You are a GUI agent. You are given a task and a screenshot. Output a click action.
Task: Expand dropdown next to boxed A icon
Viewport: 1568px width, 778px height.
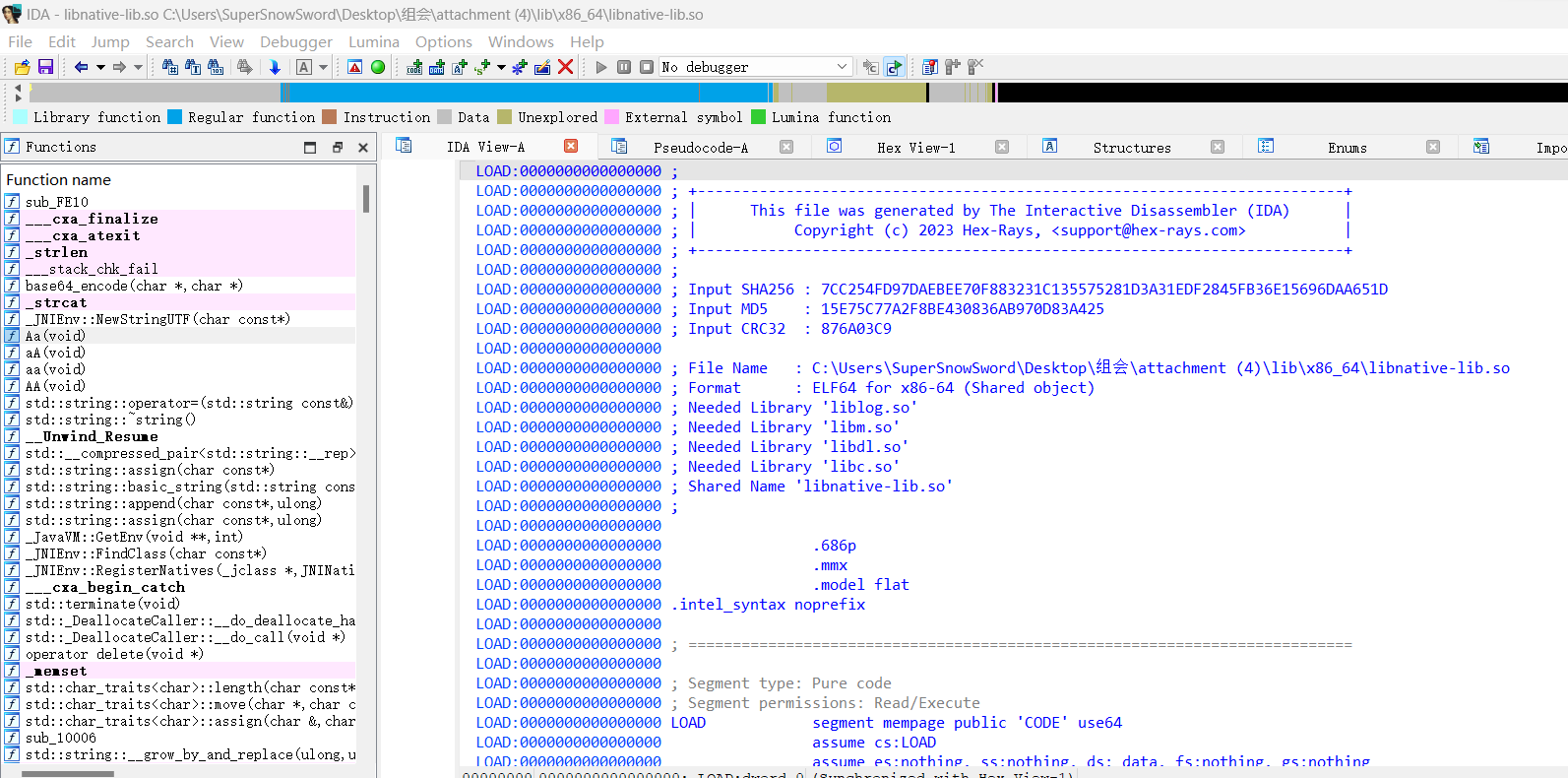[323, 67]
